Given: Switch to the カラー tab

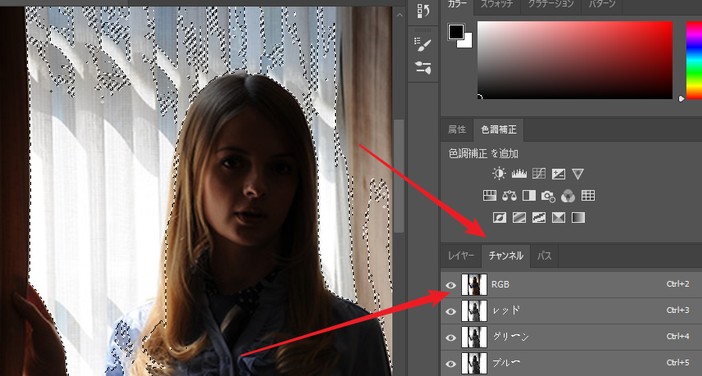Looking at the screenshot, I should (x=457, y=4).
